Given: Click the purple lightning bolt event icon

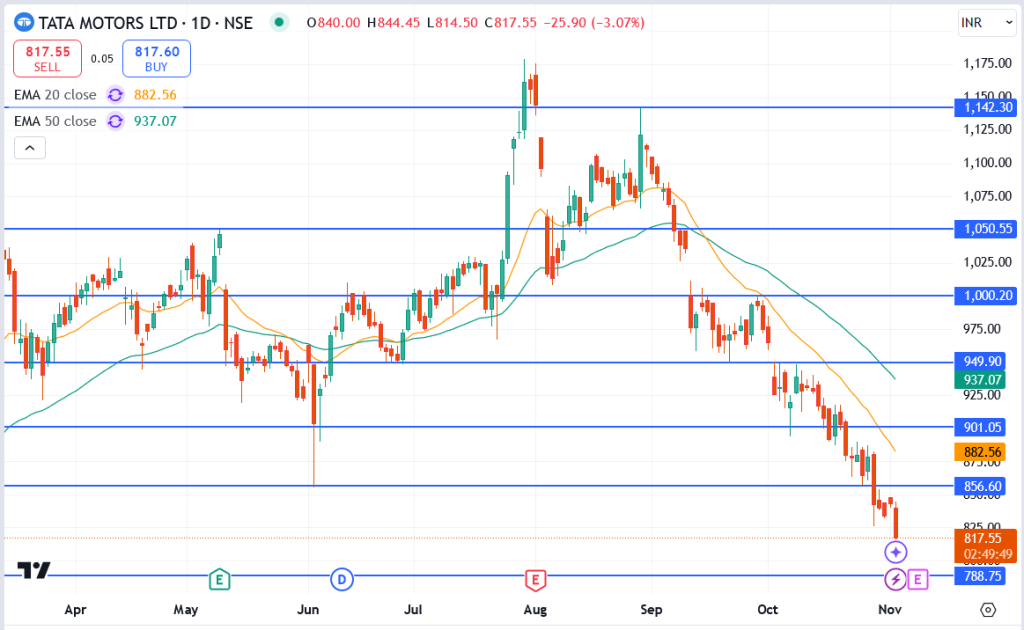Looking at the screenshot, I should point(895,579).
